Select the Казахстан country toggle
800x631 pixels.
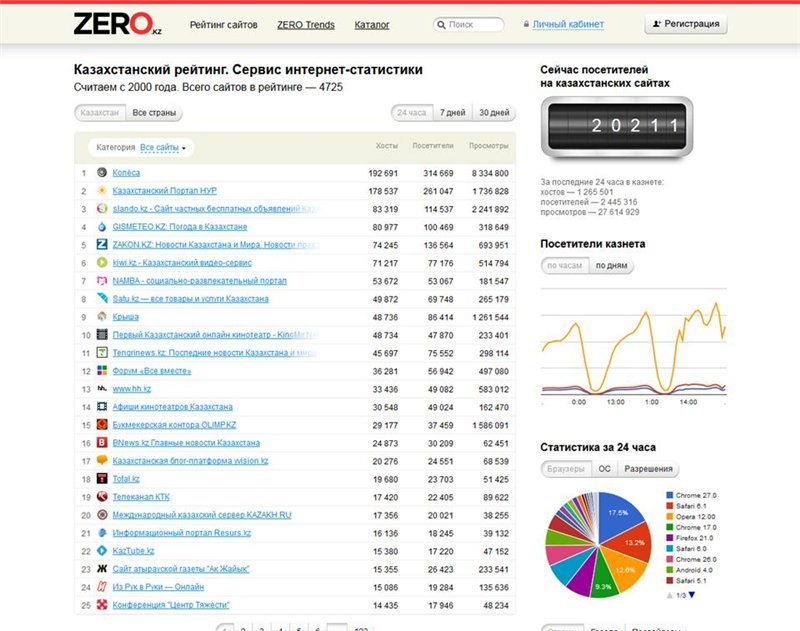(100, 113)
